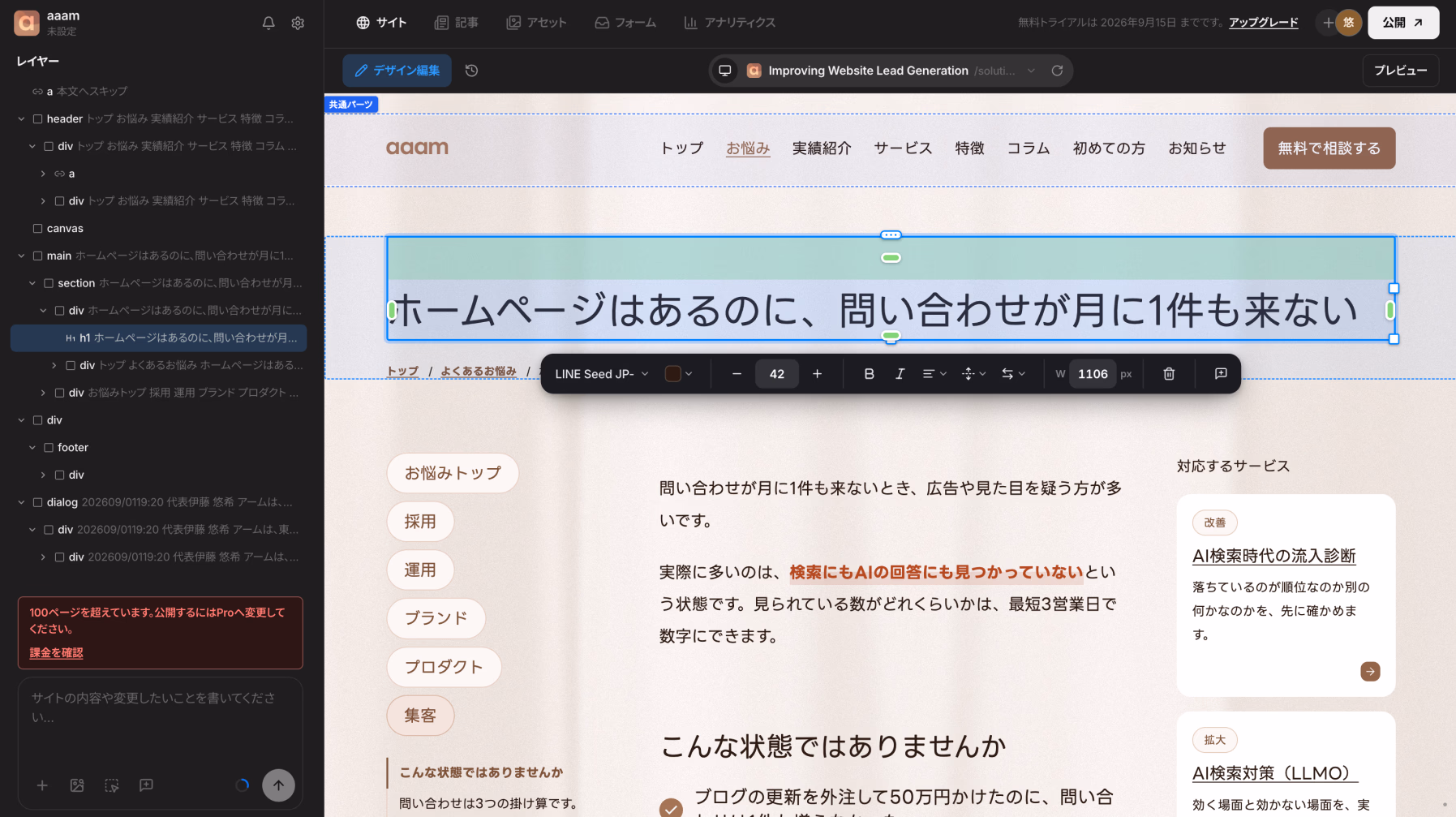Viewport: 1456px width, 817px height.
Task: Click the 改善 tag on service card
Action: coord(1214,522)
